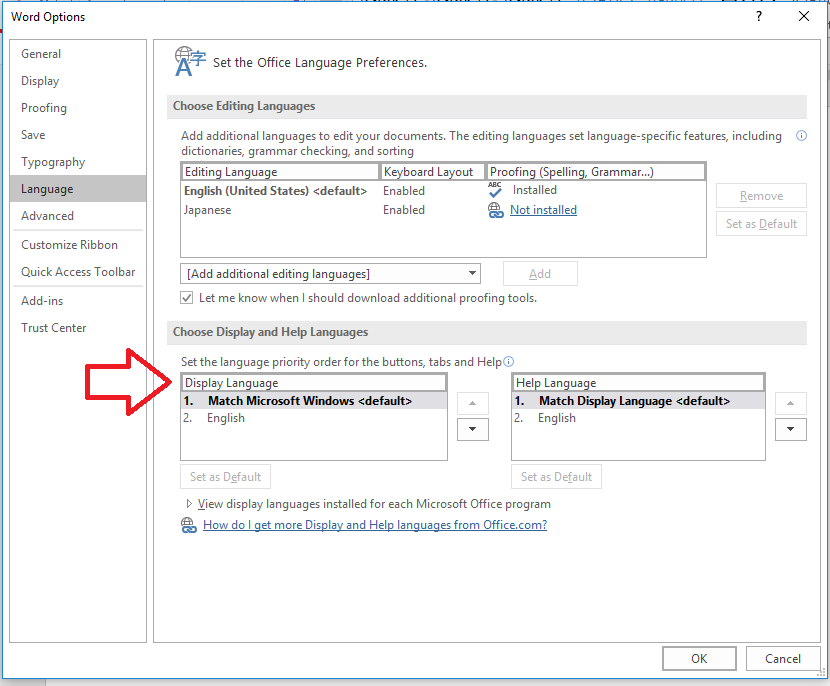Confirm changes with the OK button
This screenshot has width=830, height=686.
coord(699,658)
